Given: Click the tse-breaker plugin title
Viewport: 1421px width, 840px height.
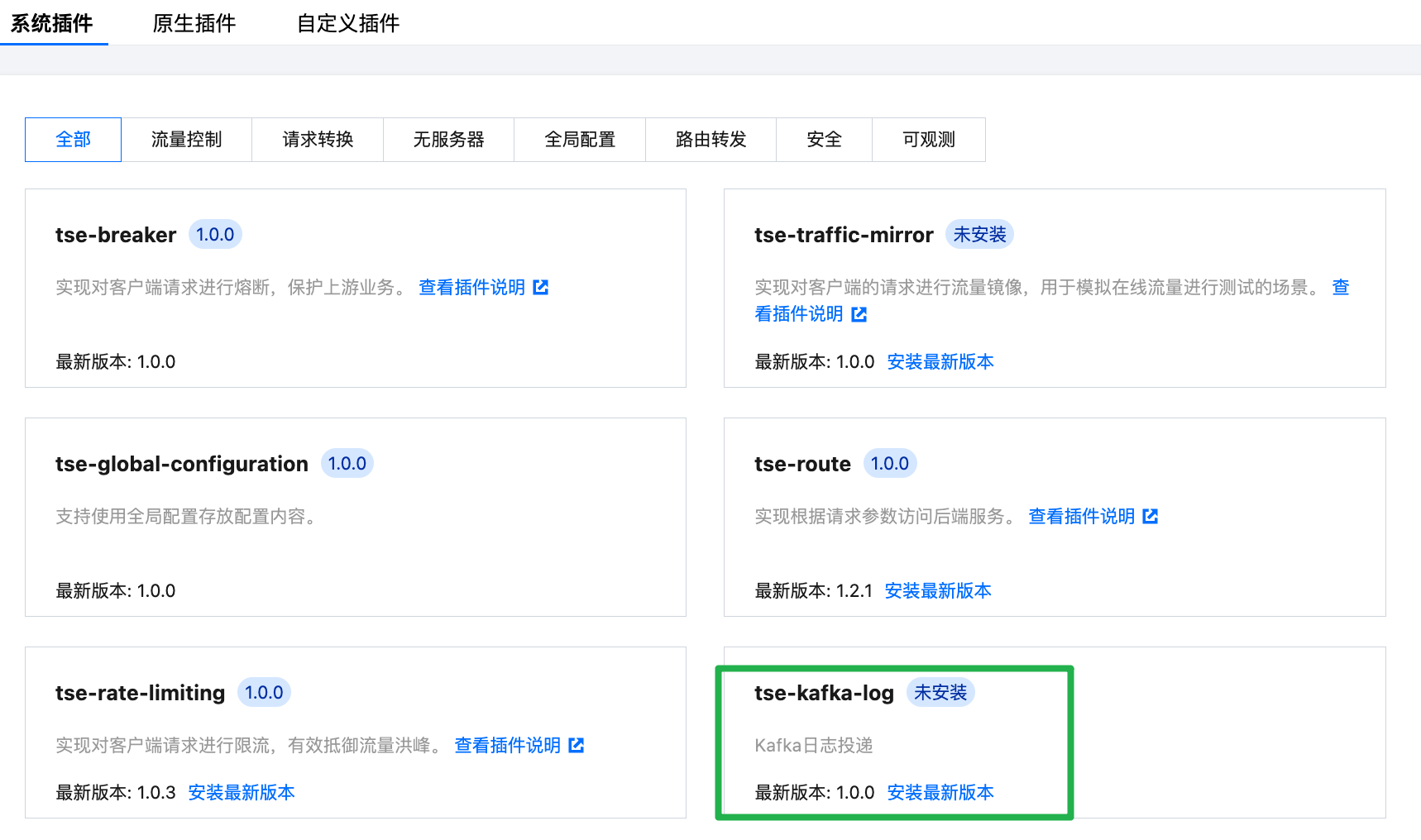Looking at the screenshot, I should (116, 235).
